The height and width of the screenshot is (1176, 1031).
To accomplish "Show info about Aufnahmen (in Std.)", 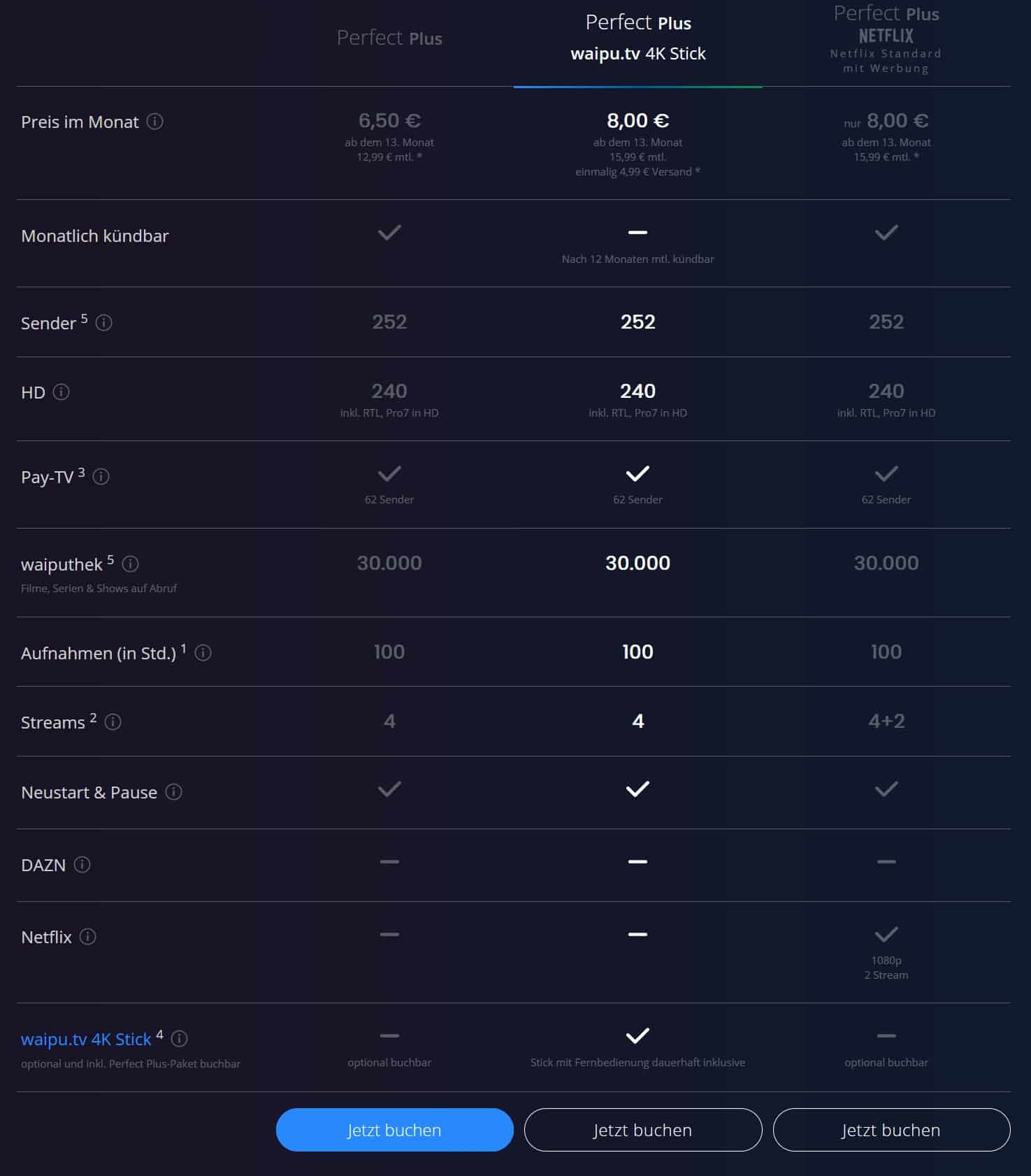I will [203, 653].
